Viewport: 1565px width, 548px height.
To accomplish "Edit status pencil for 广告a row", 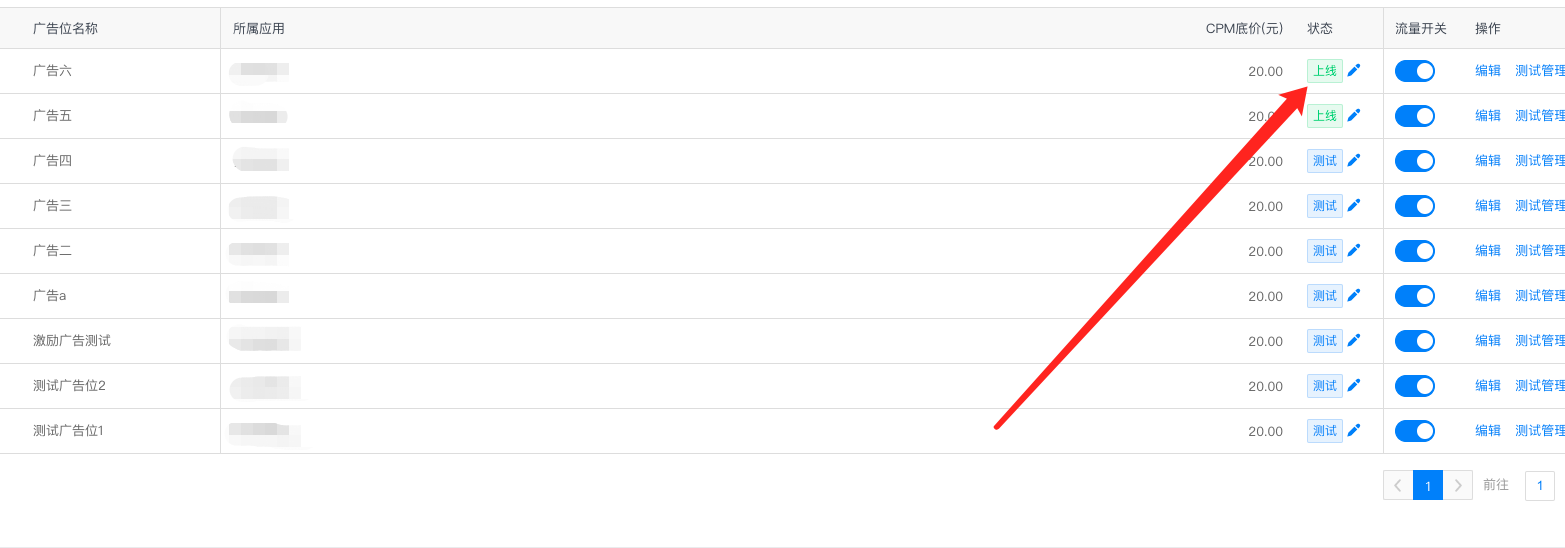I will point(1354,295).
